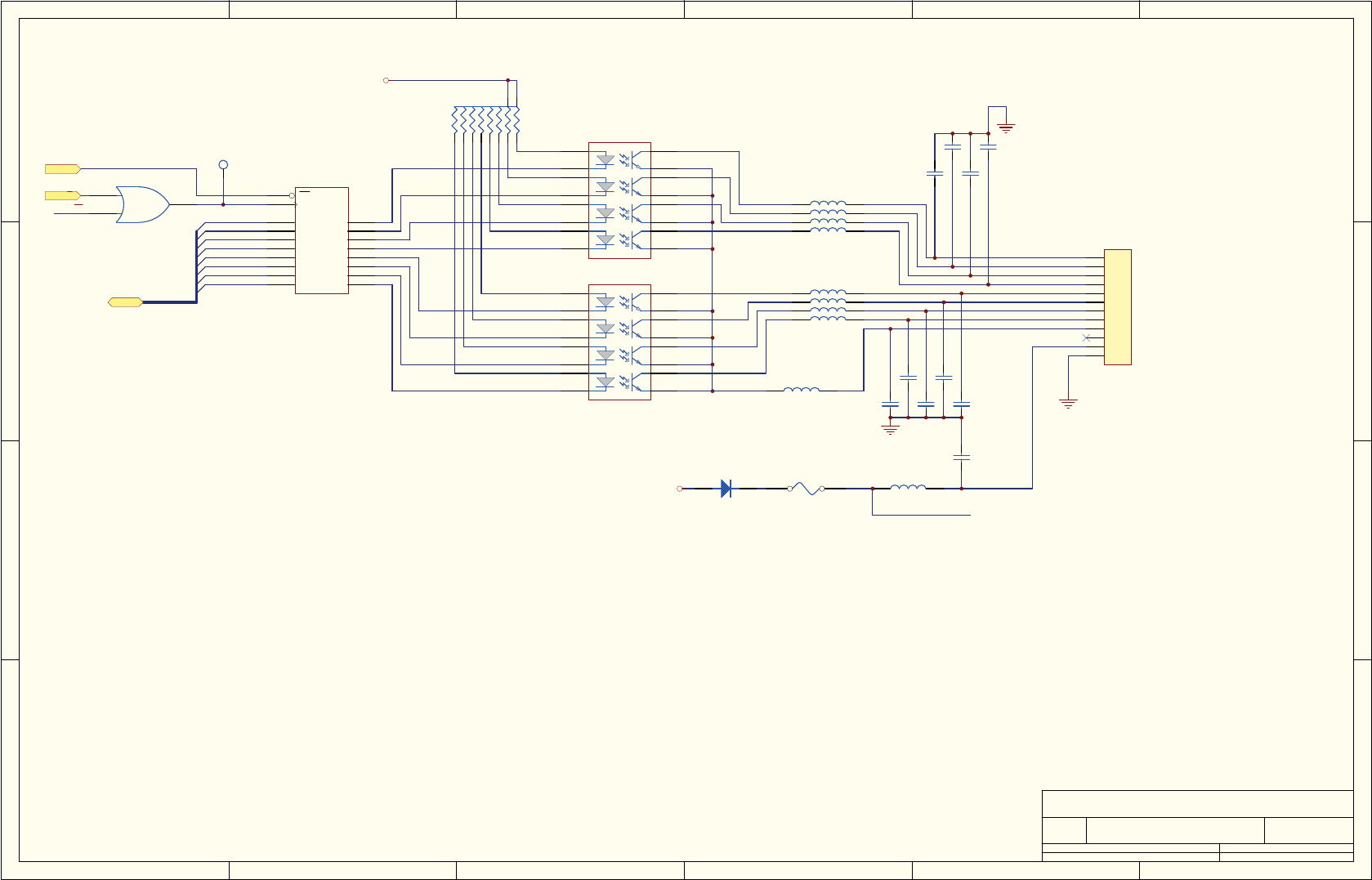Select the topmost yellow port on the left
The width and height of the screenshot is (1372, 880).
point(63,169)
